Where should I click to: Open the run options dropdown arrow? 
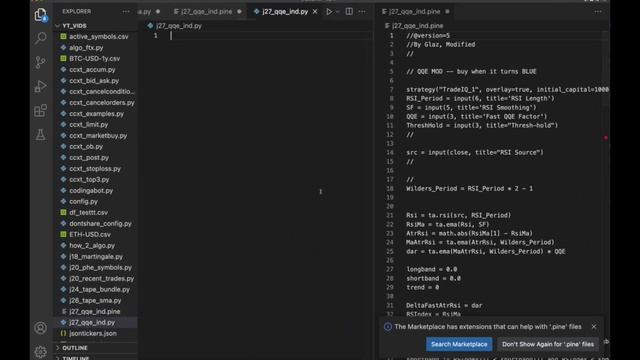click(338, 11)
